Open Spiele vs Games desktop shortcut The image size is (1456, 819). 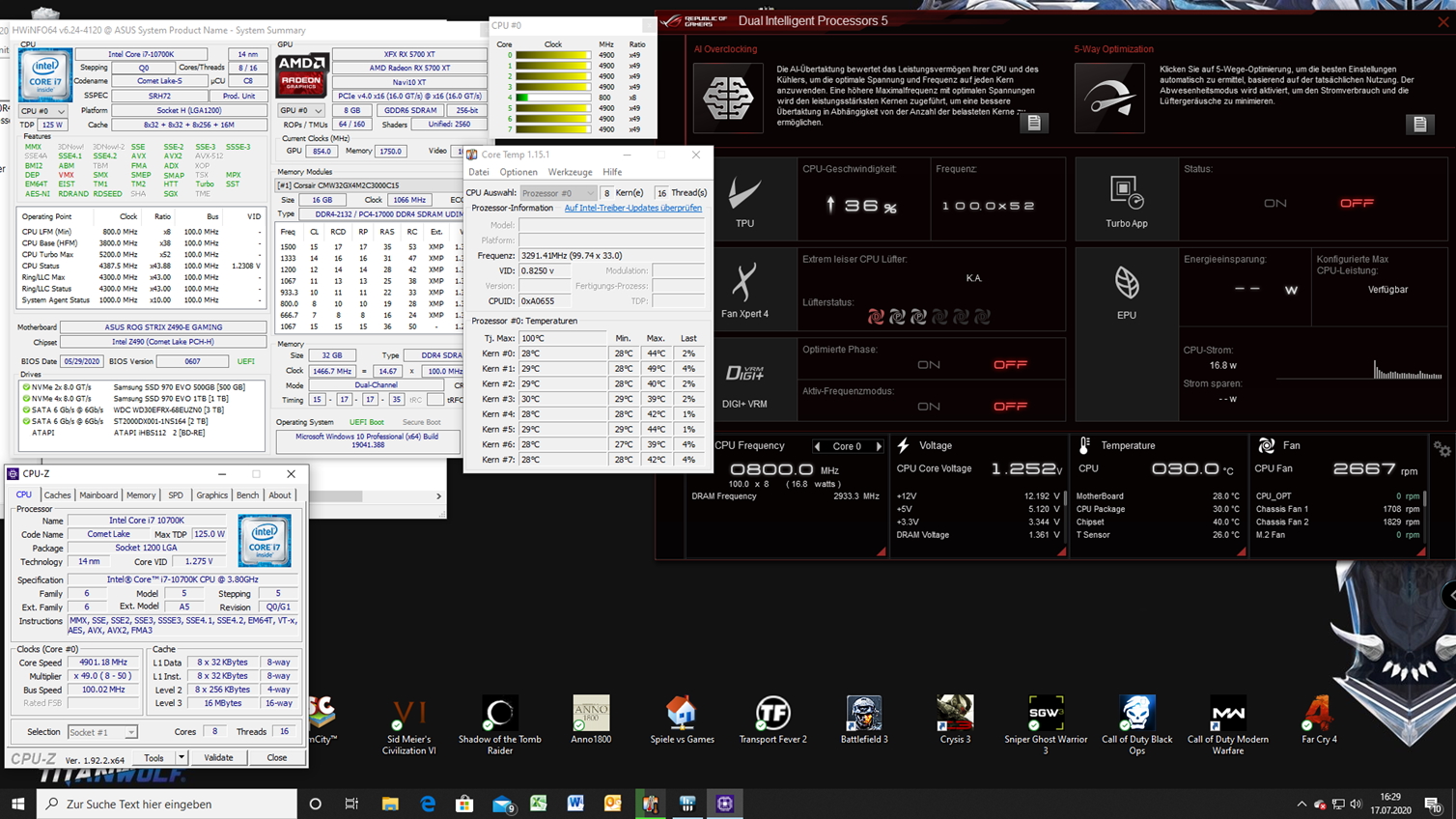click(x=682, y=720)
